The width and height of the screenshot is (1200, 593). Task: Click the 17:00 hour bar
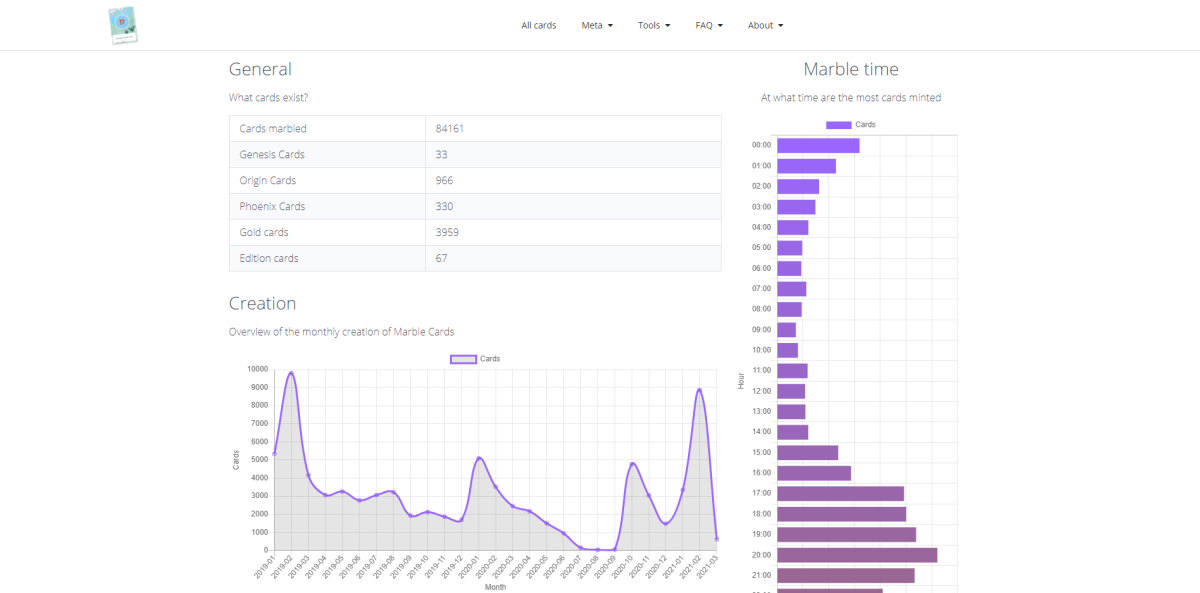[x=840, y=493]
